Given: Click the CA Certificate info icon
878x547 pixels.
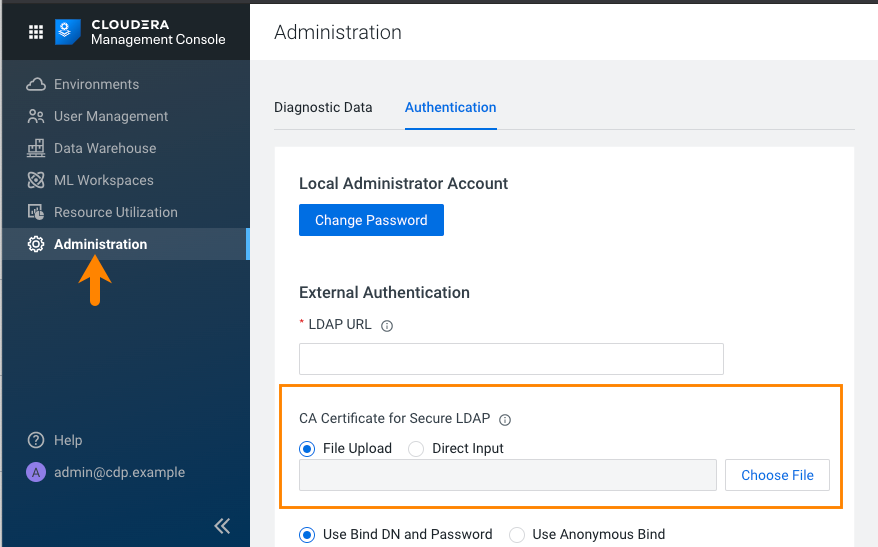Looking at the screenshot, I should [x=505, y=420].
